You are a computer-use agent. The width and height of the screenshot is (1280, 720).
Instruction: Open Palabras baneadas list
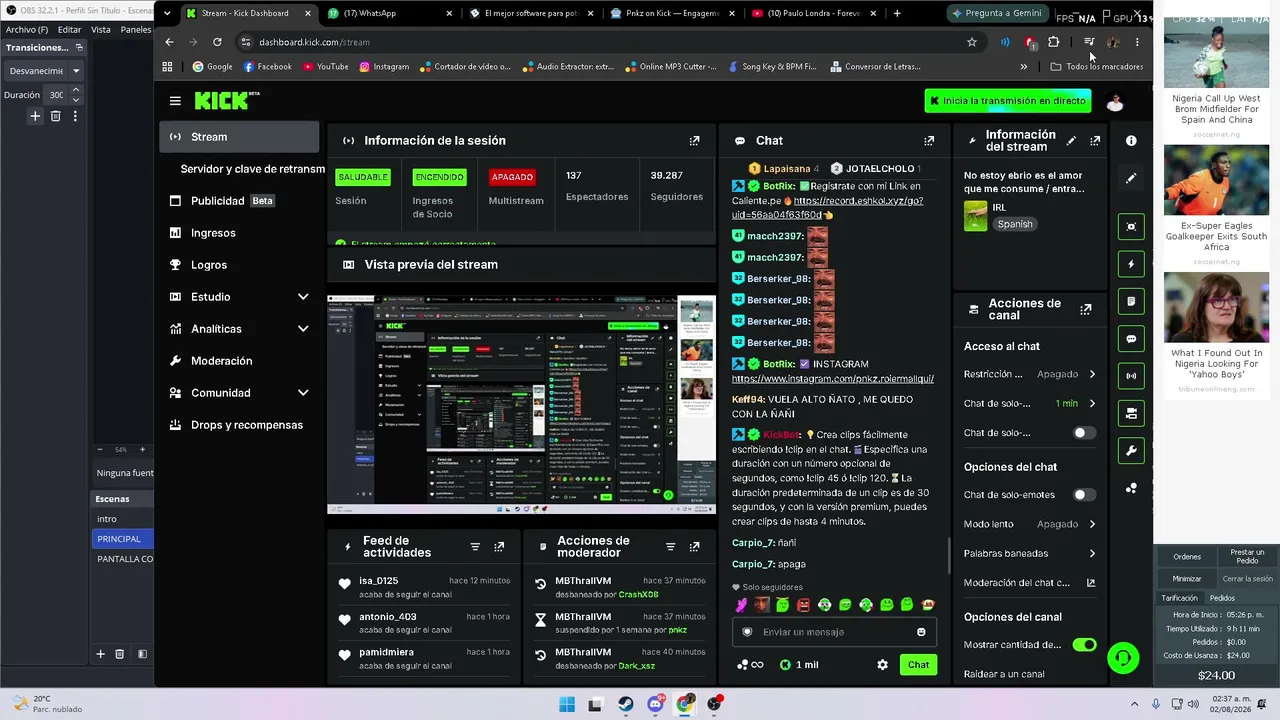tap(1030, 553)
